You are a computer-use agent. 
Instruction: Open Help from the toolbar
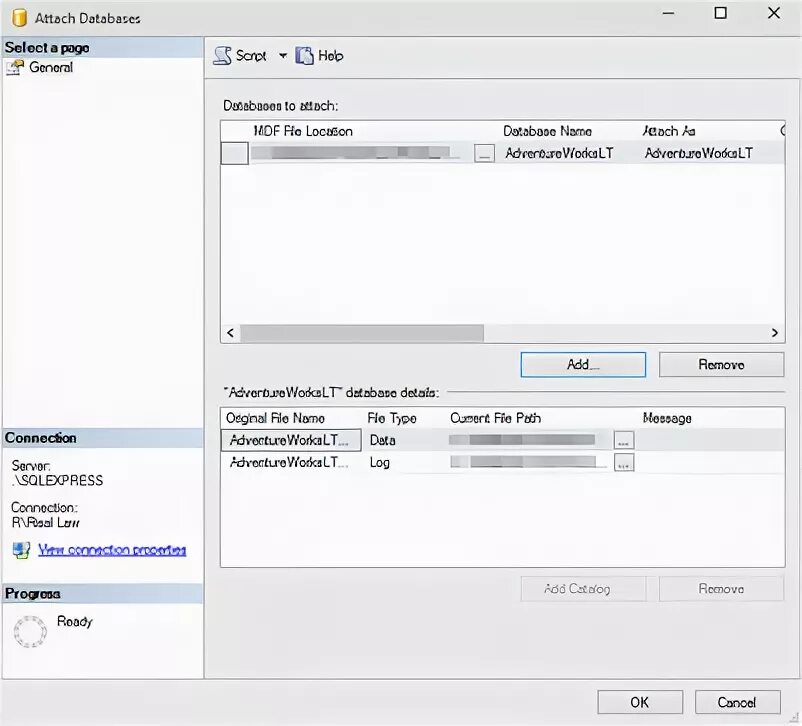coord(319,55)
